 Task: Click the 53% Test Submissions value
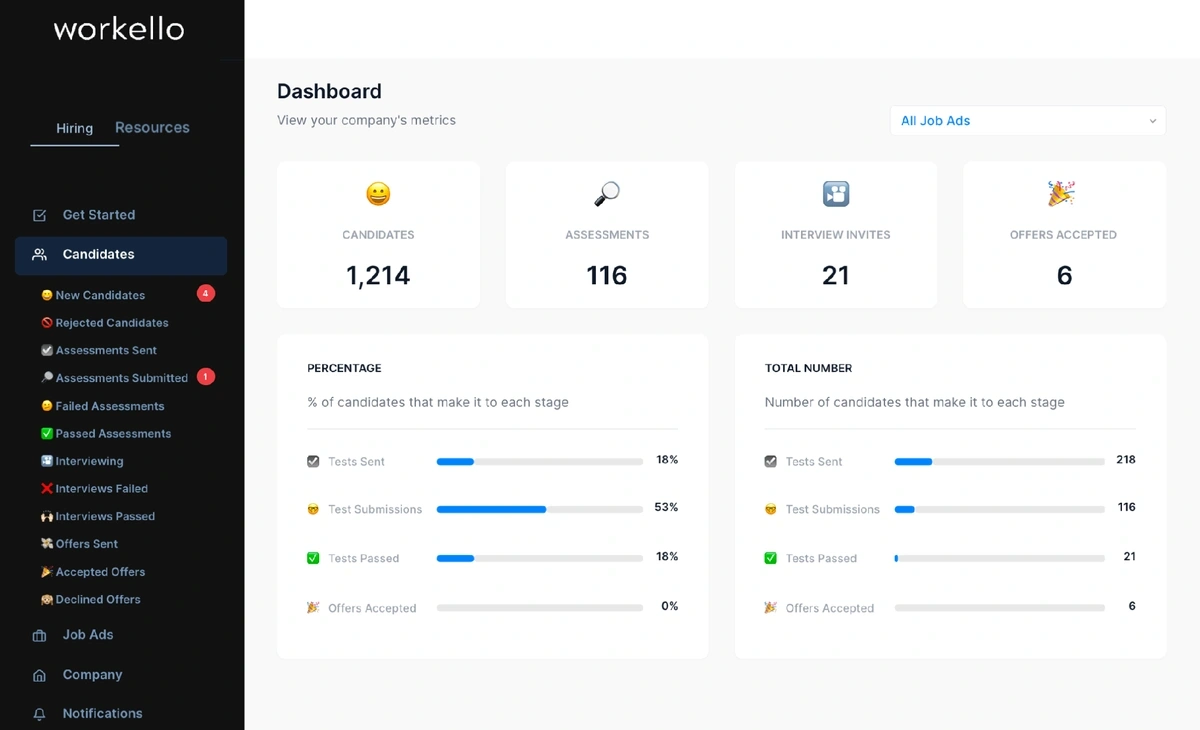pyautogui.click(x=666, y=508)
